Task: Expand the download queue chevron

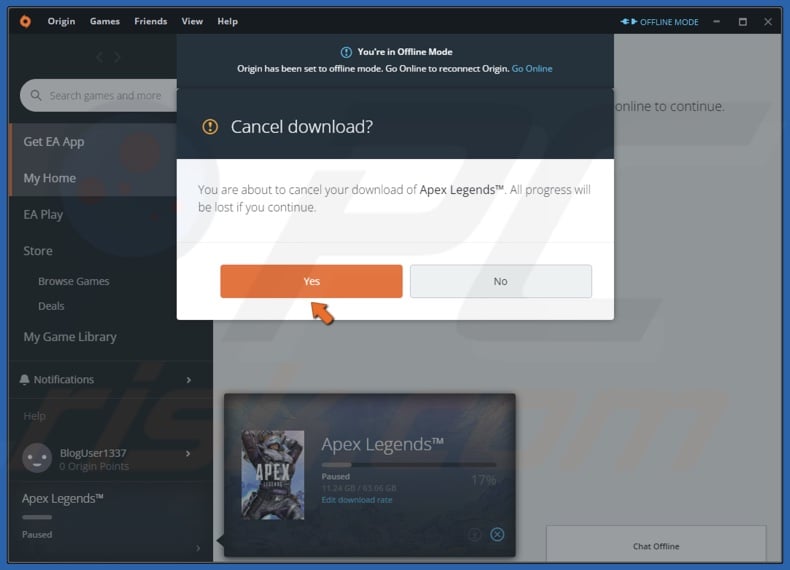Action: tap(198, 548)
